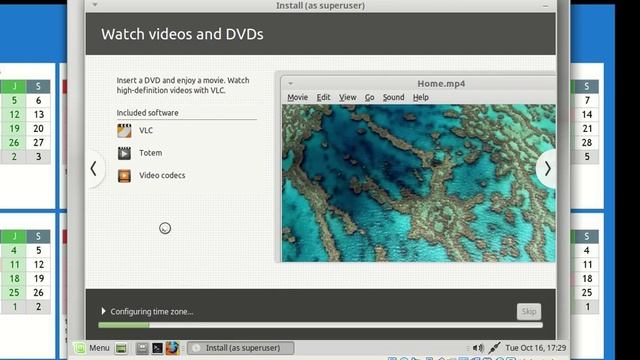Image resolution: width=640 pixels, height=360 pixels.
Task: Go to the previous slide with left arrow
Action: pyautogui.click(x=93, y=169)
